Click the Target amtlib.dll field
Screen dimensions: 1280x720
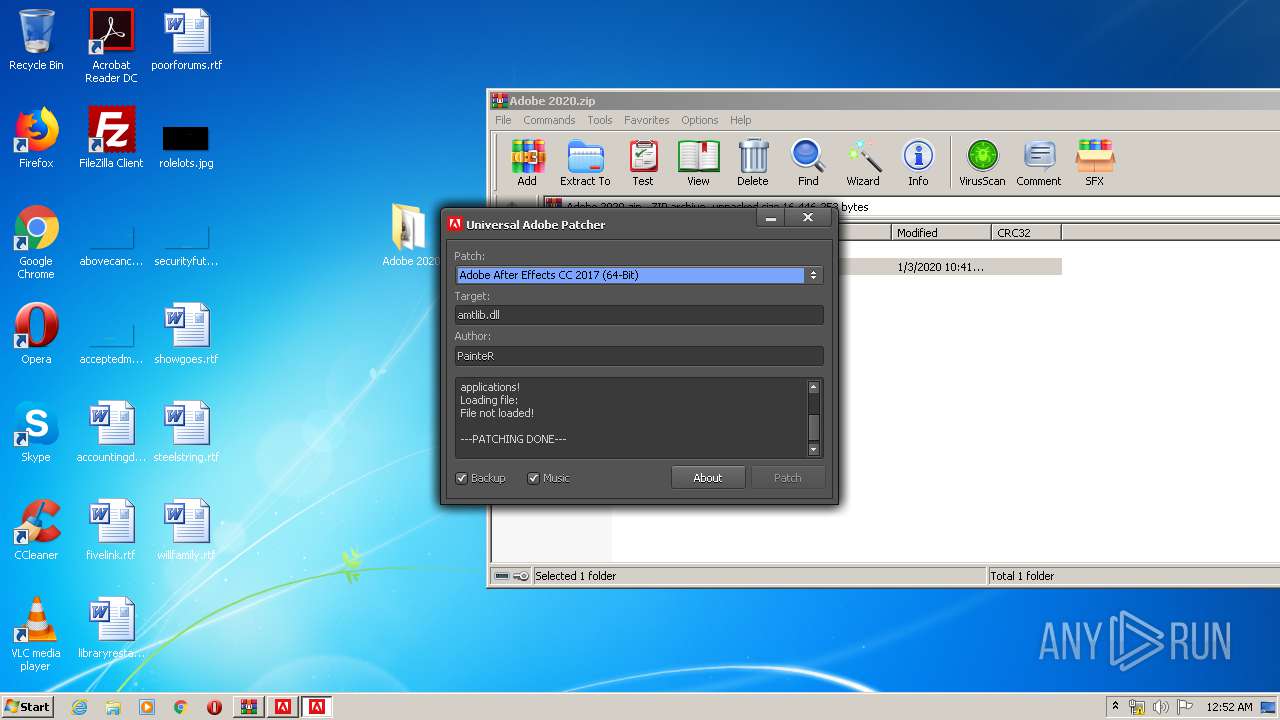[x=638, y=315]
